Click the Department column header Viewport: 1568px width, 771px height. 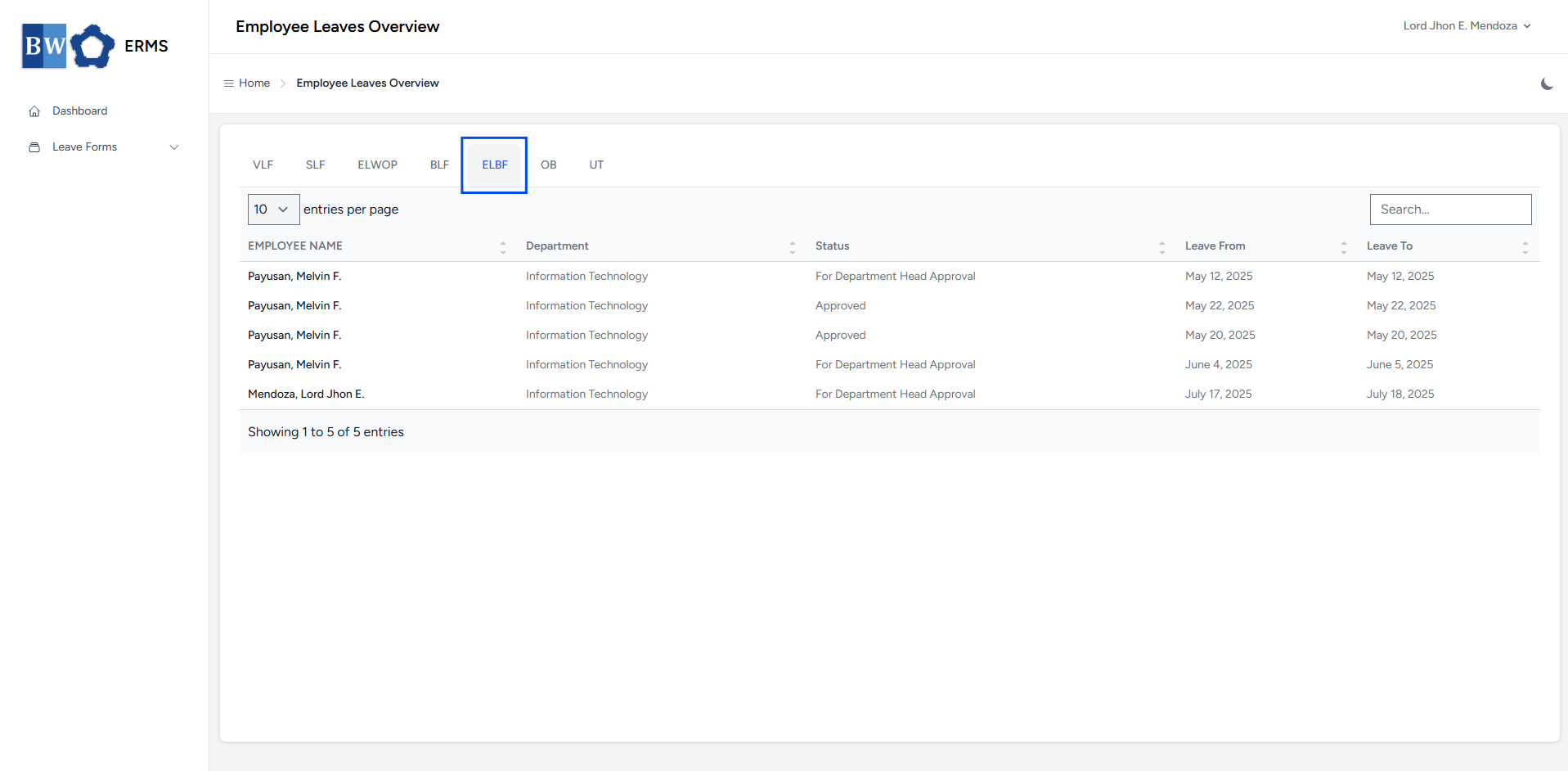coord(557,246)
